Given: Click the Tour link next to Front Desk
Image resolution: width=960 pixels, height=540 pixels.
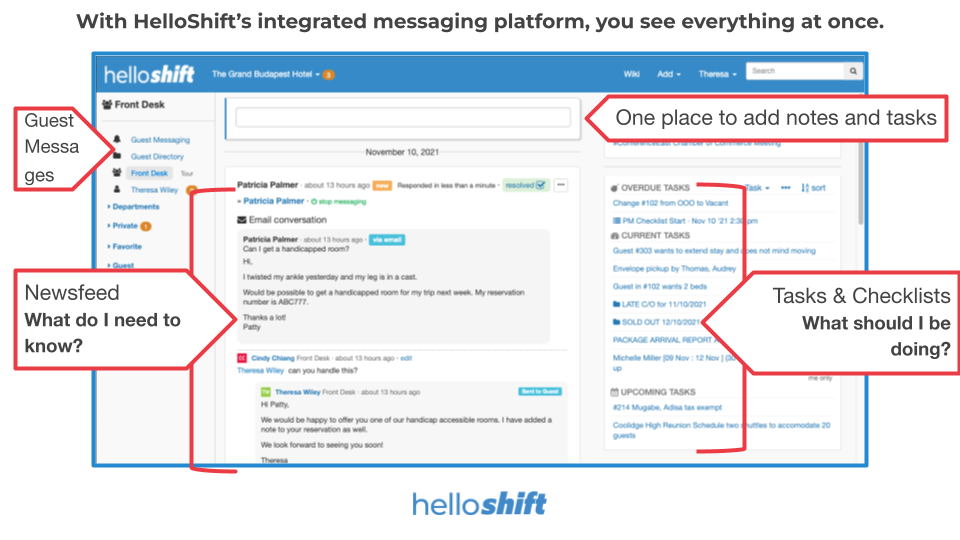Looking at the screenshot, I should [x=187, y=173].
